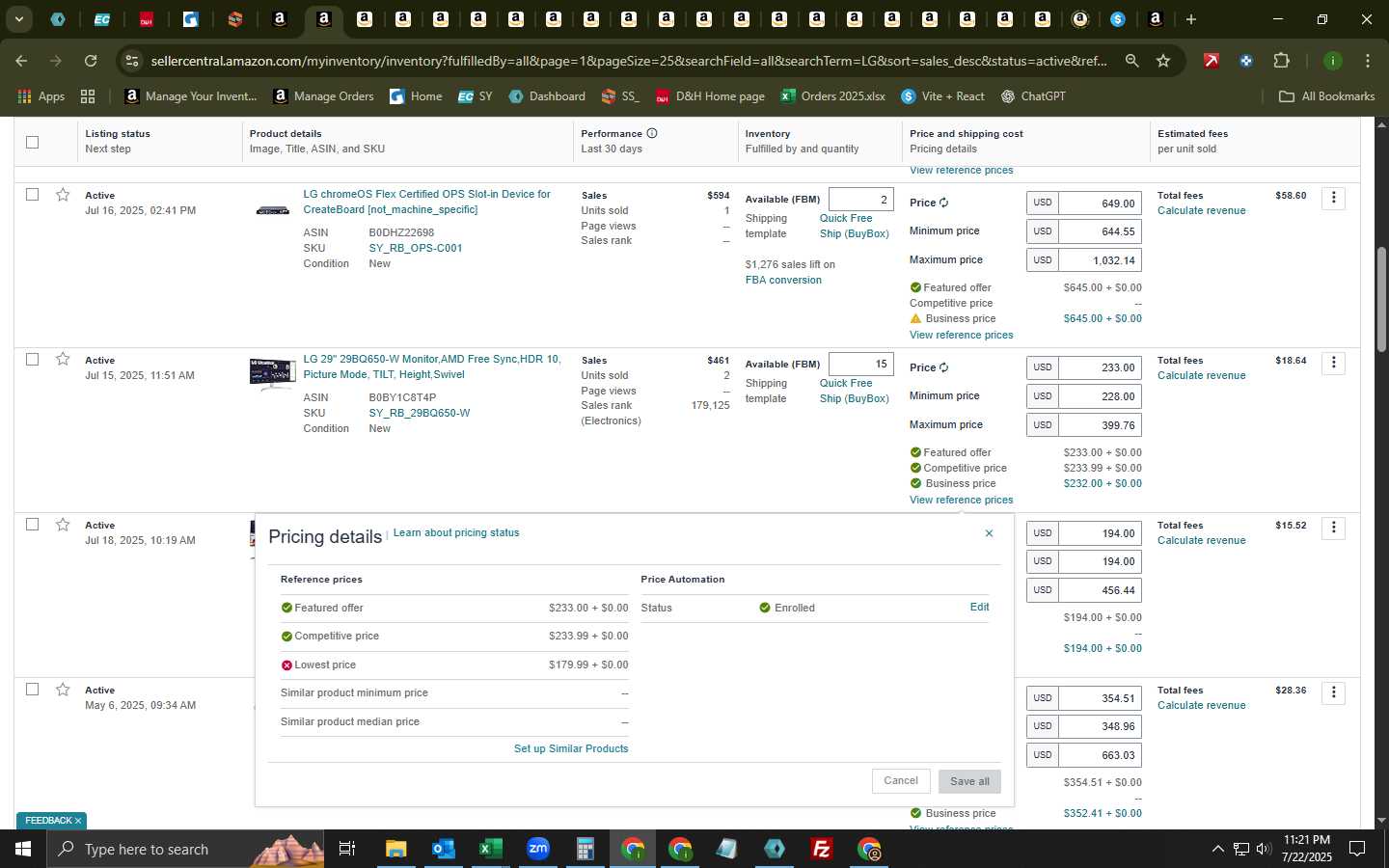Click FBA conversion link
This screenshot has width=1389, height=868.
[x=783, y=280]
